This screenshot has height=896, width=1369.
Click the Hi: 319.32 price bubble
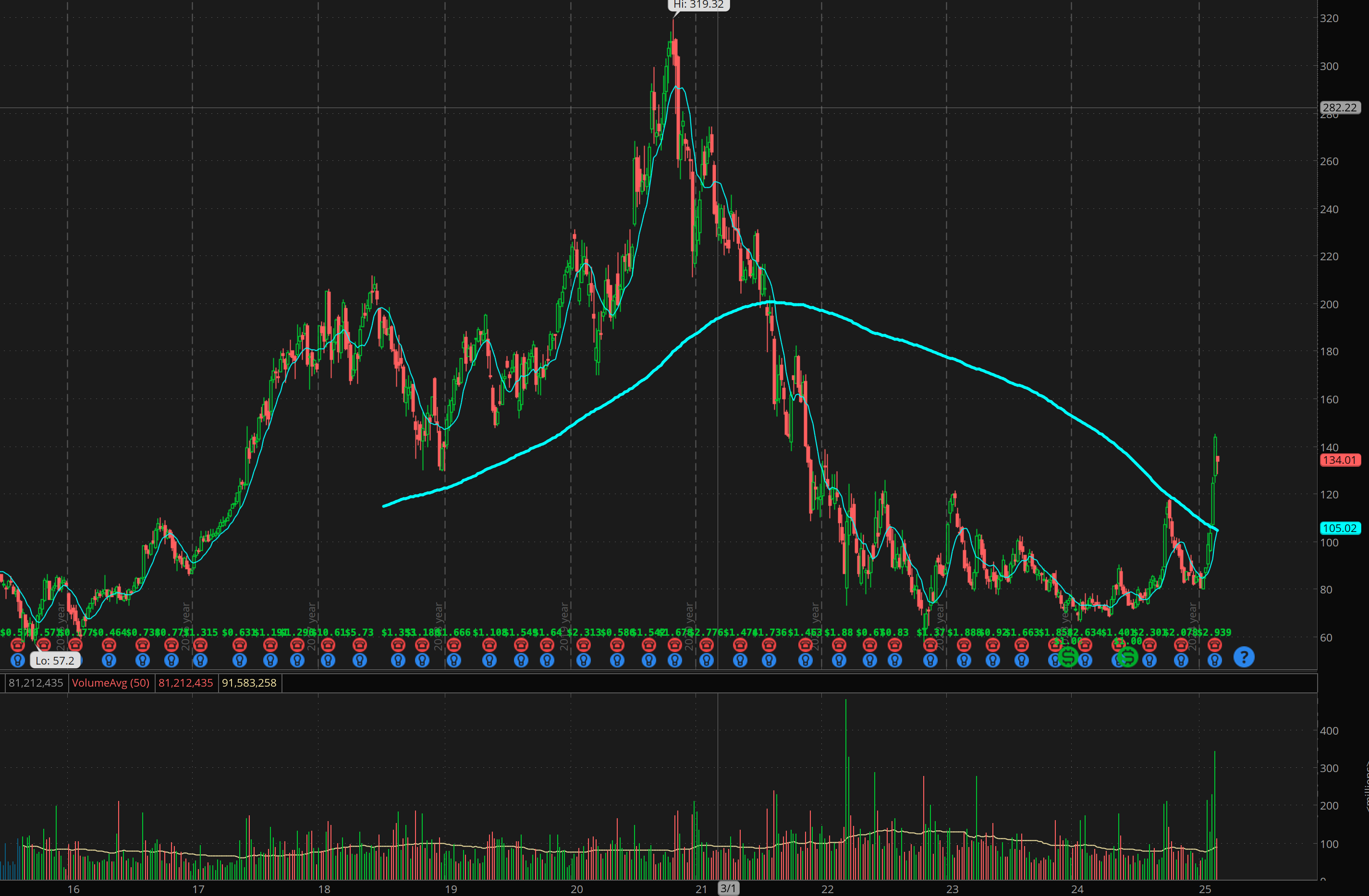[x=698, y=5]
